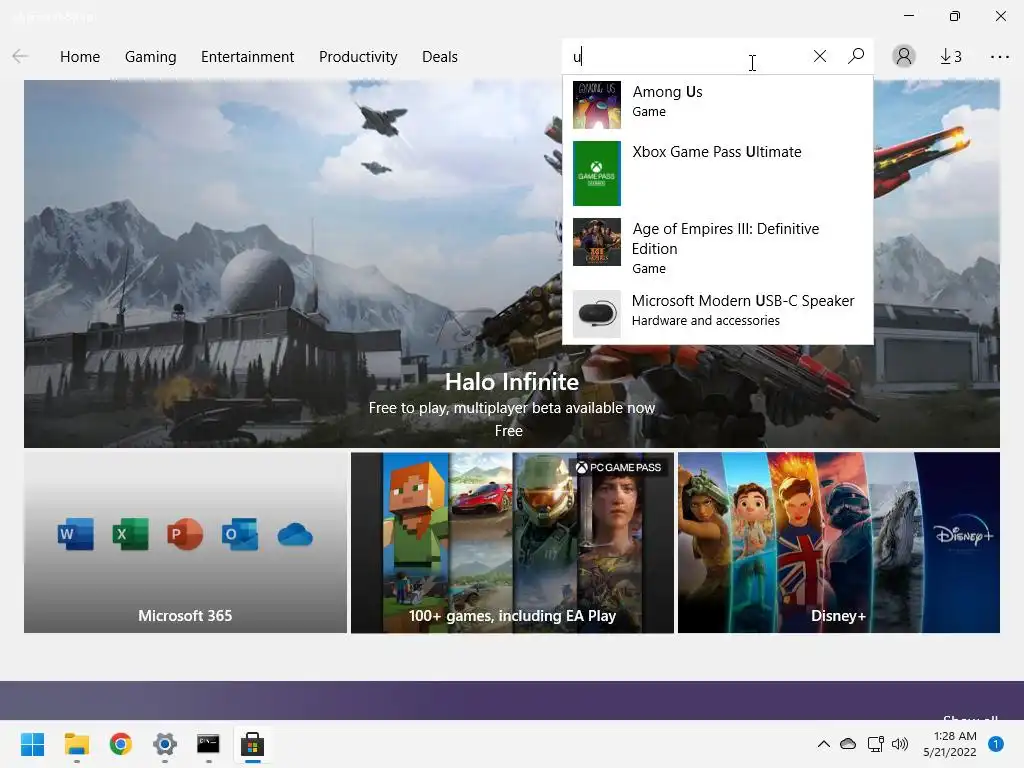Open the Halo Infinite banner title

[512, 382]
